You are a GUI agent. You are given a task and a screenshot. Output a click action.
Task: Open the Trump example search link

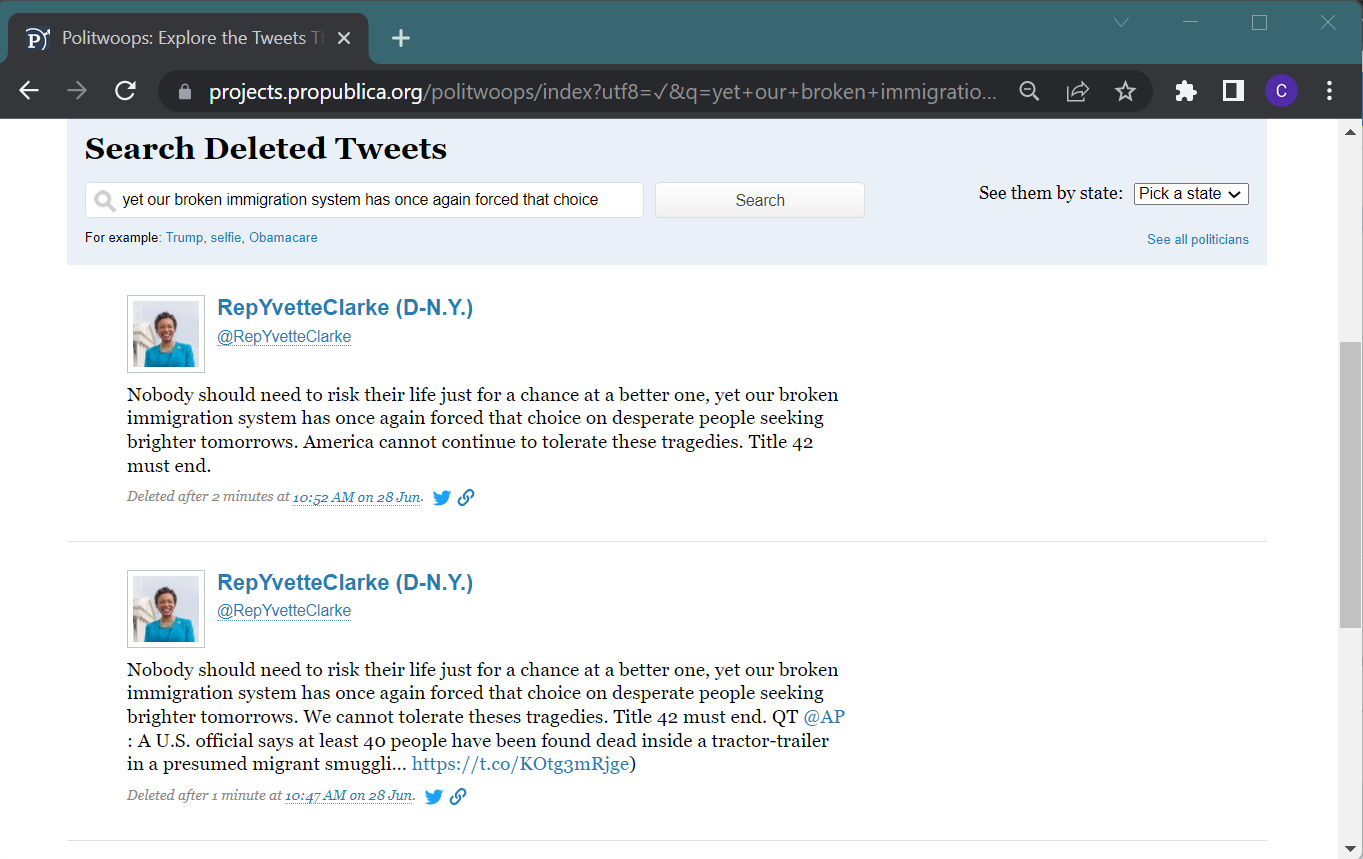click(184, 238)
